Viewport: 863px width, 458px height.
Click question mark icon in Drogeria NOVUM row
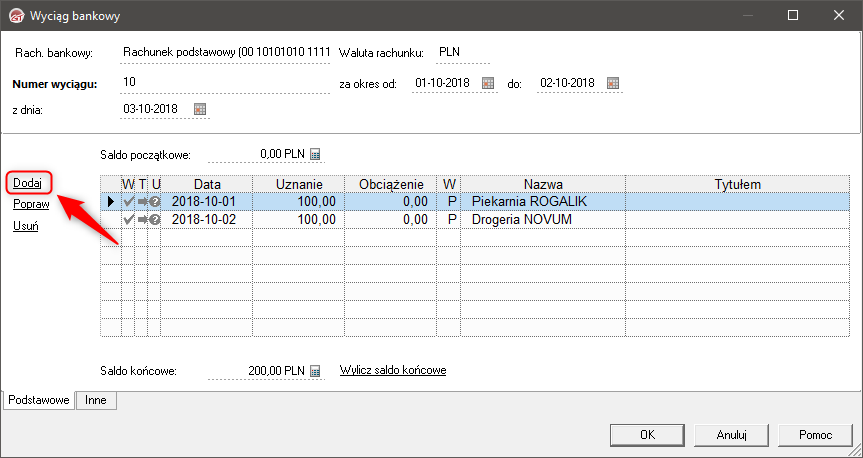point(154,220)
